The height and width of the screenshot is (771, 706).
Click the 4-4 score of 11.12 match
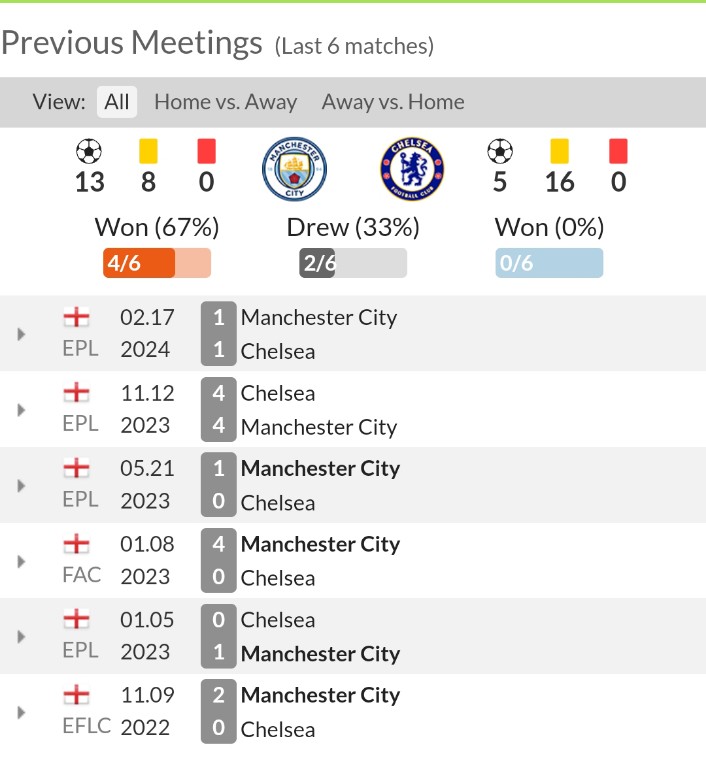[219, 410]
